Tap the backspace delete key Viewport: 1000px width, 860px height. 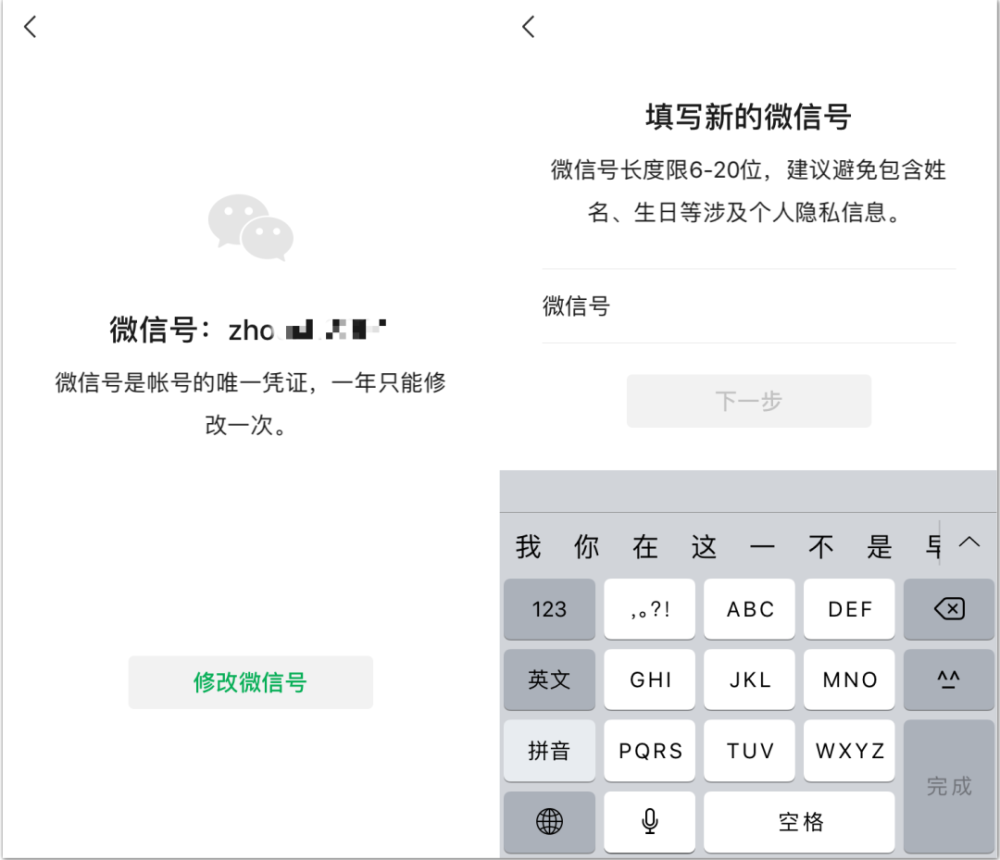pos(950,609)
